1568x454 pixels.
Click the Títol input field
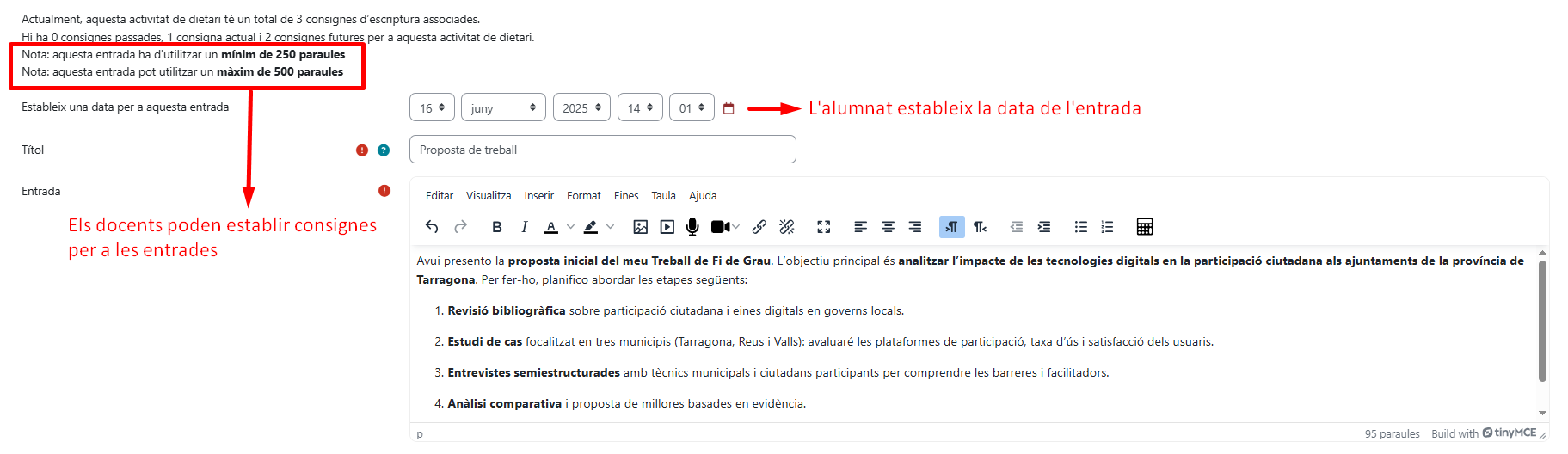(602, 150)
